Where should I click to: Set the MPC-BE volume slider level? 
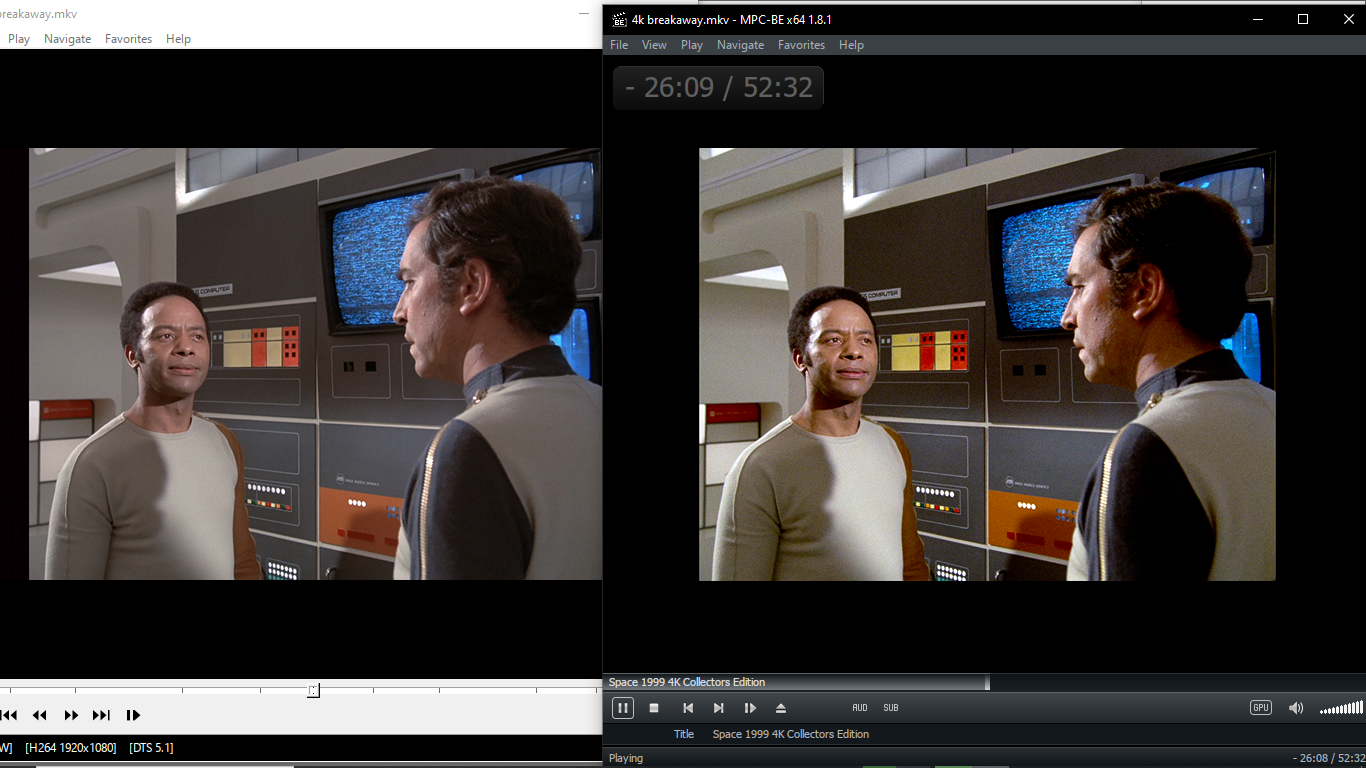pyautogui.click(x=1341, y=708)
